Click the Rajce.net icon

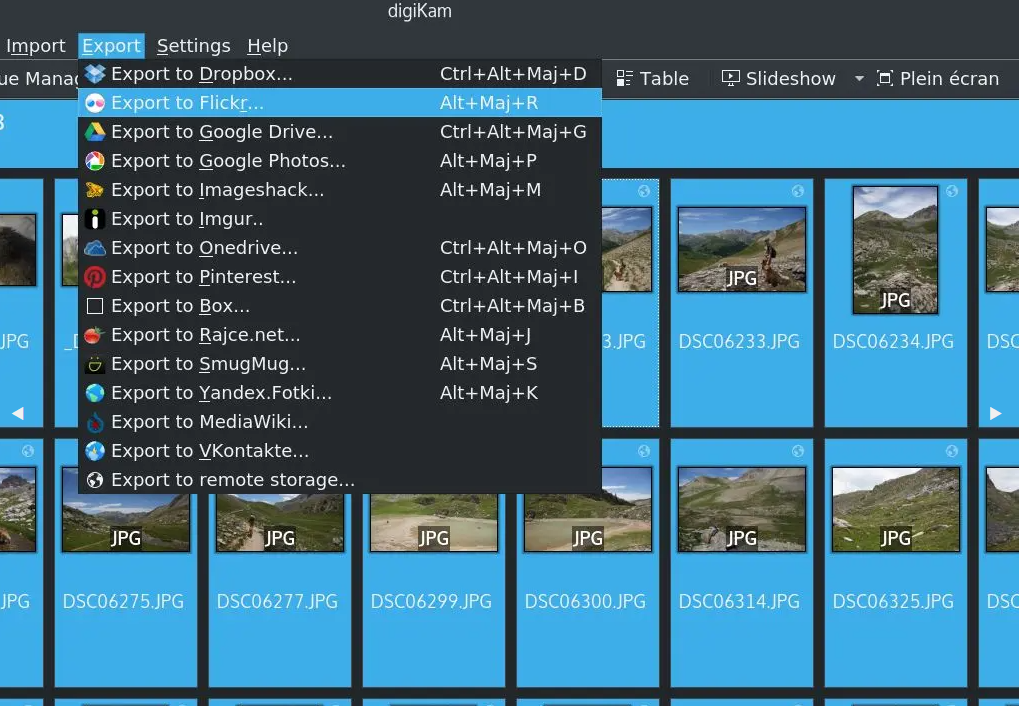[95, 335]
